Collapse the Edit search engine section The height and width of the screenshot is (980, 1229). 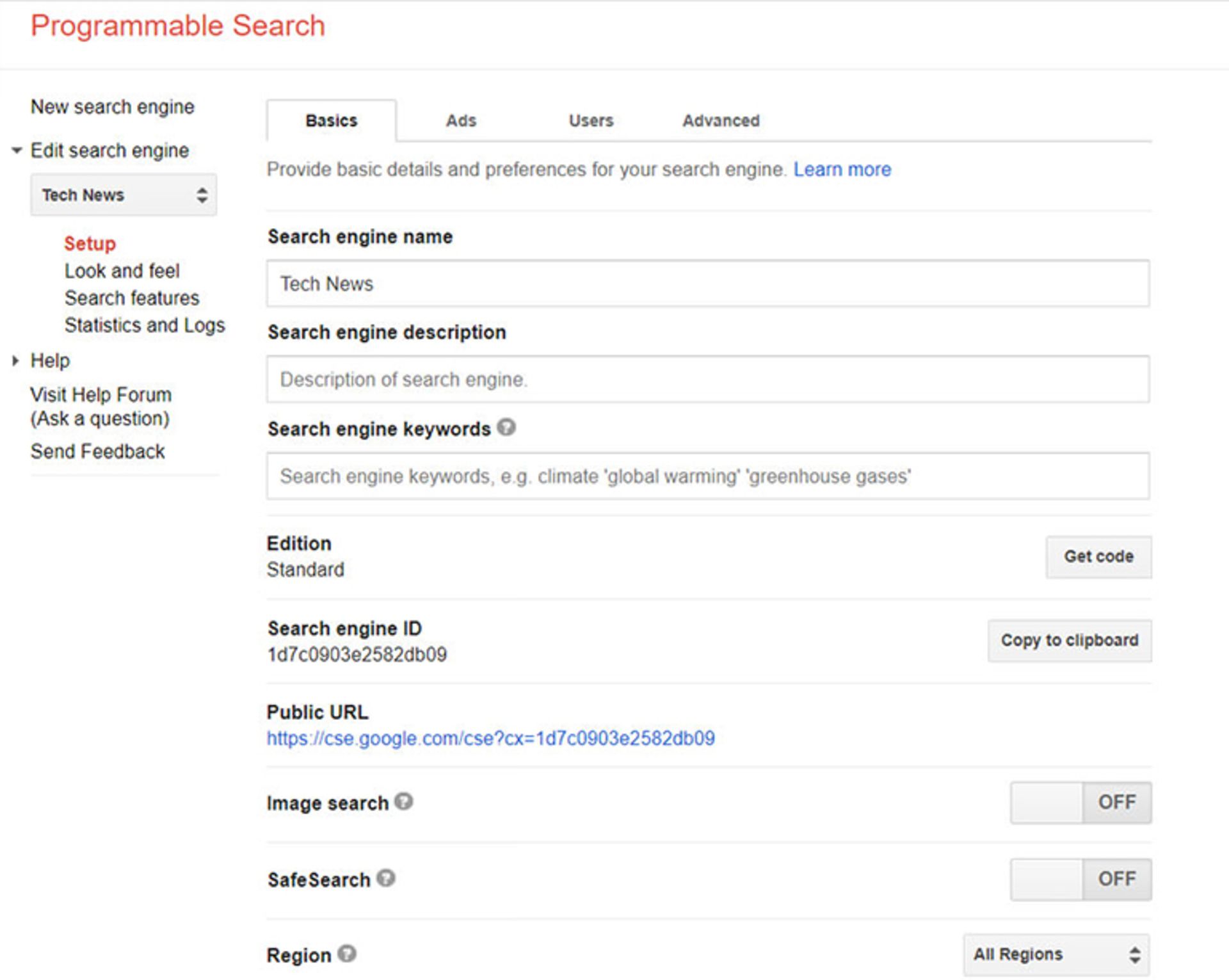coord(17,150)
